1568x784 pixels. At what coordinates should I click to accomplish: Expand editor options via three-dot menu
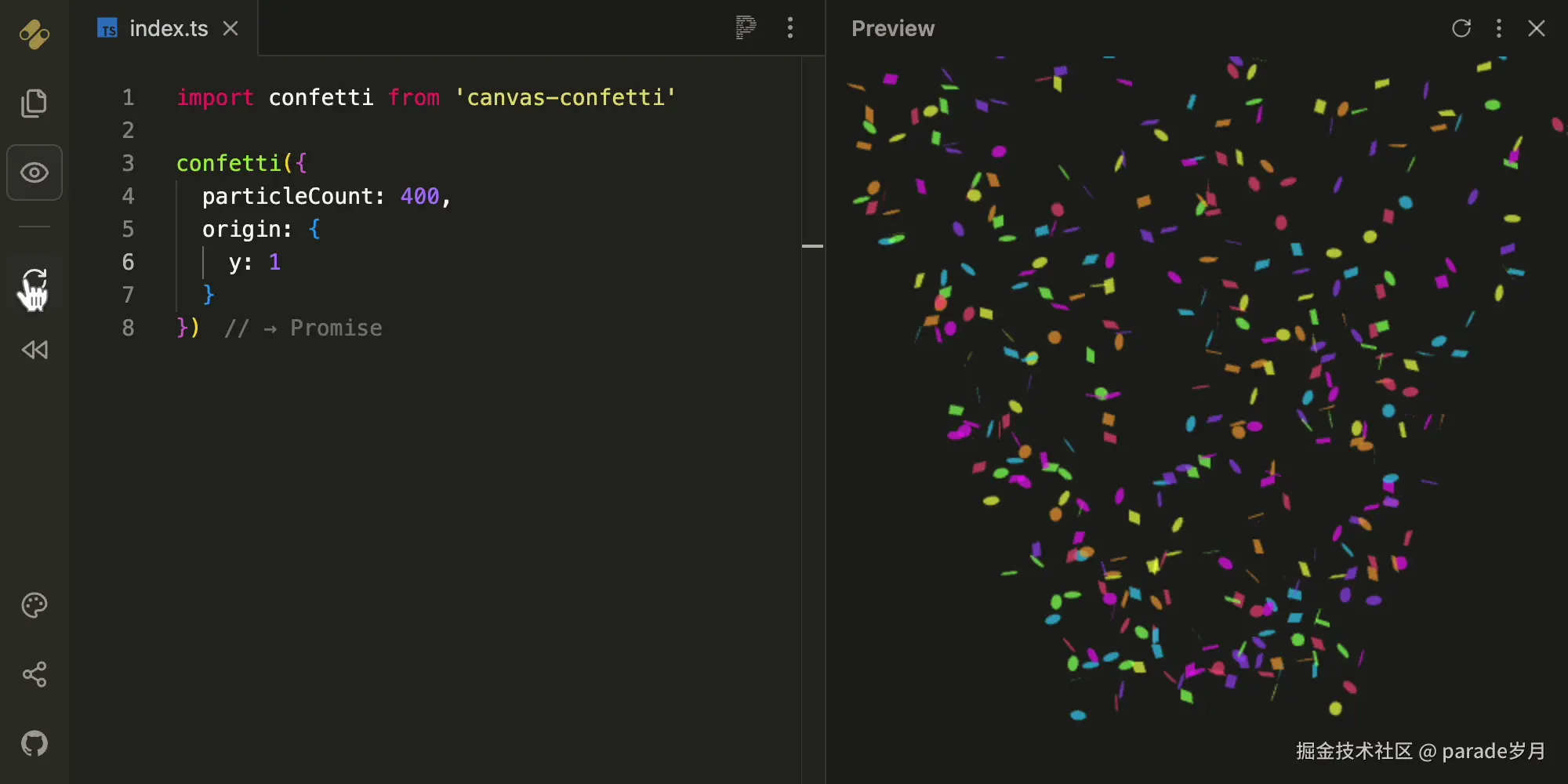coord(790,28)
